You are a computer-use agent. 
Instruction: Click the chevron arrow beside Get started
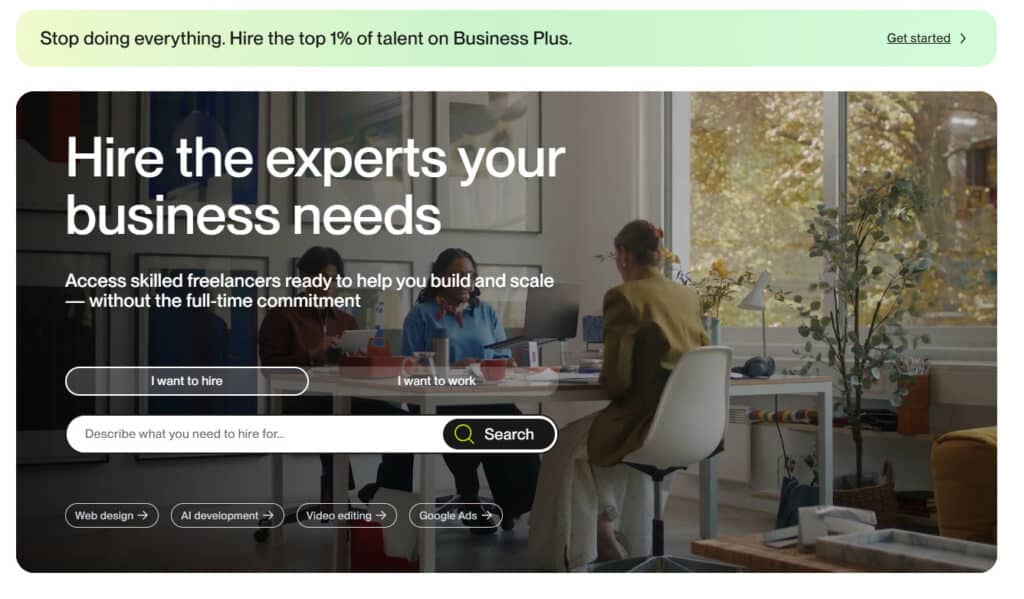[963, 39]
